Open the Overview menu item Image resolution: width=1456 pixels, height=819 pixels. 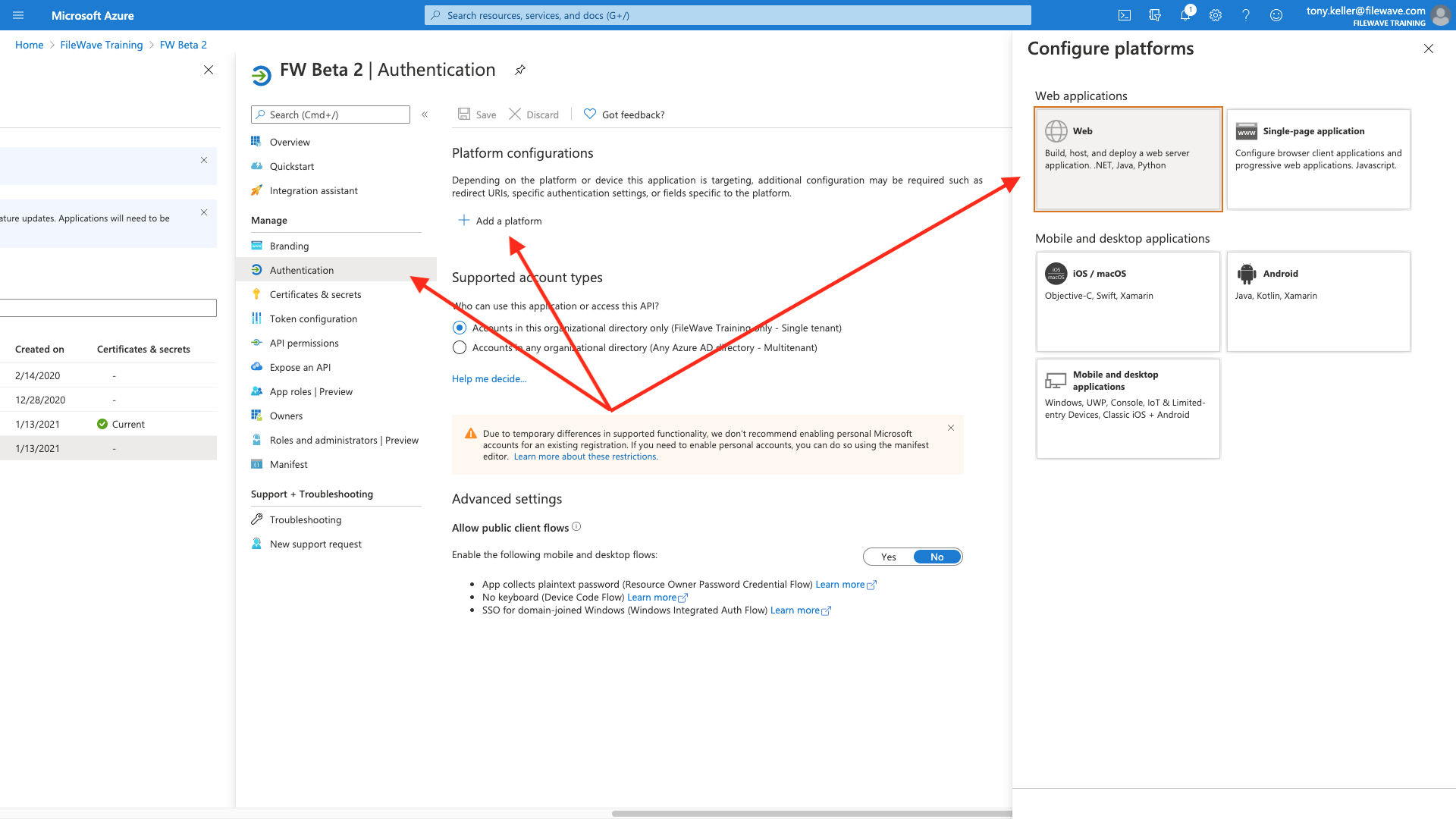tap(290, 142)
